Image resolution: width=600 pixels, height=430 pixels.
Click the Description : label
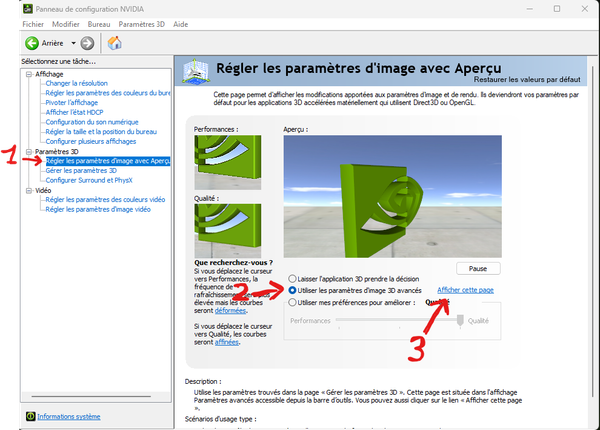coord(203,381)
